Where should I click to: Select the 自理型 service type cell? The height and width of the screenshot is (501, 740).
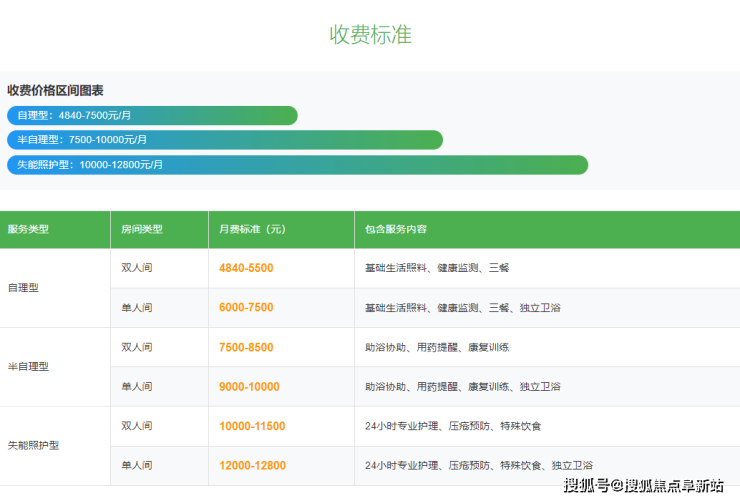pos(23,288)
